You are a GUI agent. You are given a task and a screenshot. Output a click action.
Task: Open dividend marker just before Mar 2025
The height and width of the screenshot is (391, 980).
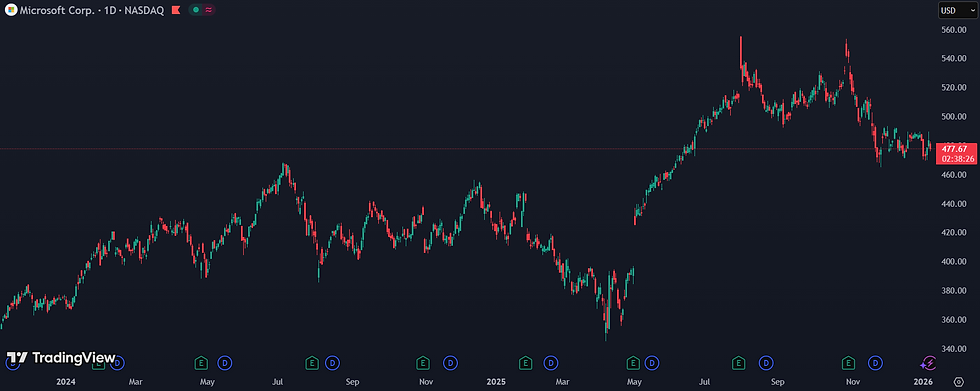551,362
